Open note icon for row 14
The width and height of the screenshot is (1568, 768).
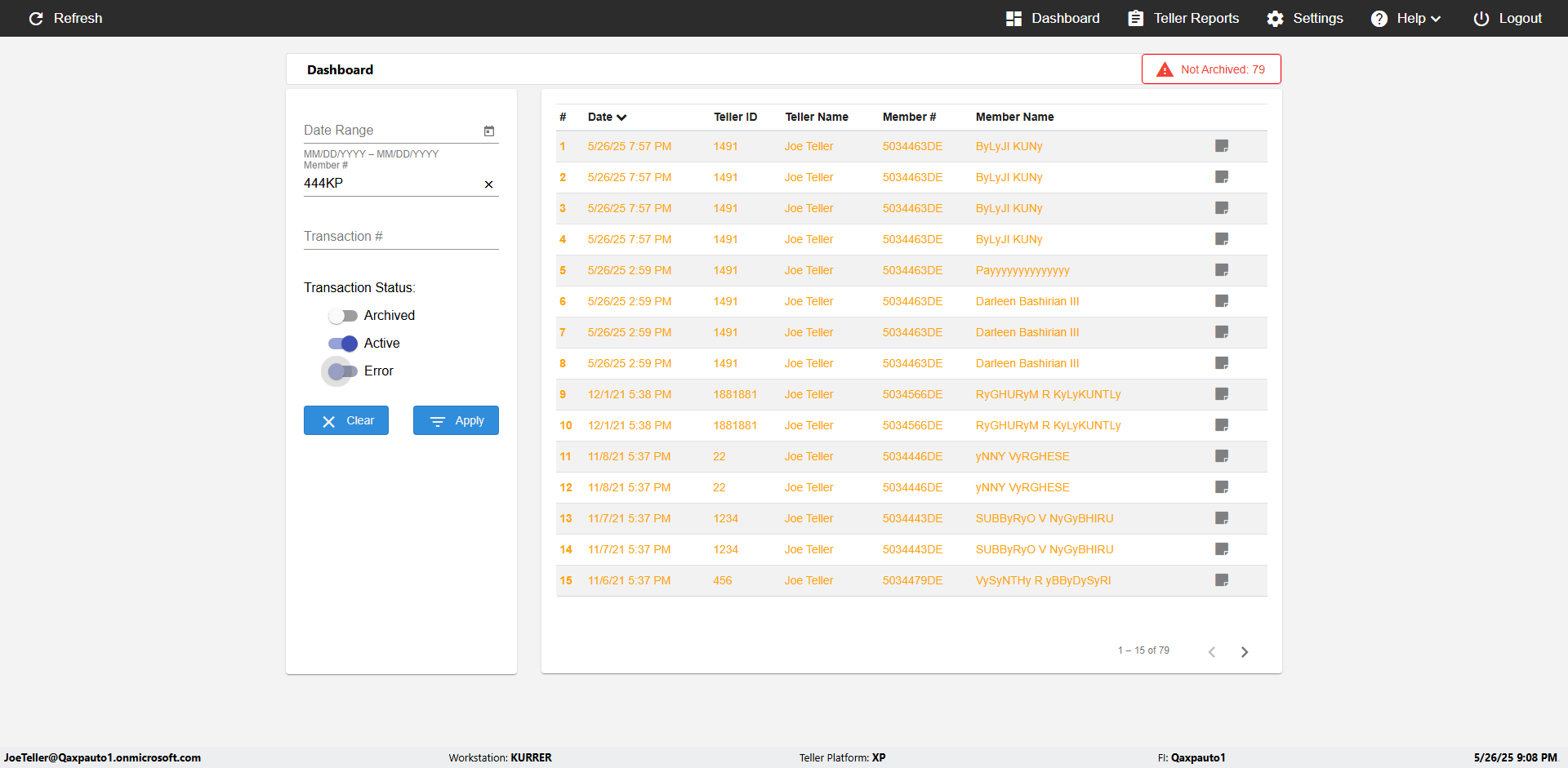point(1222,549)
